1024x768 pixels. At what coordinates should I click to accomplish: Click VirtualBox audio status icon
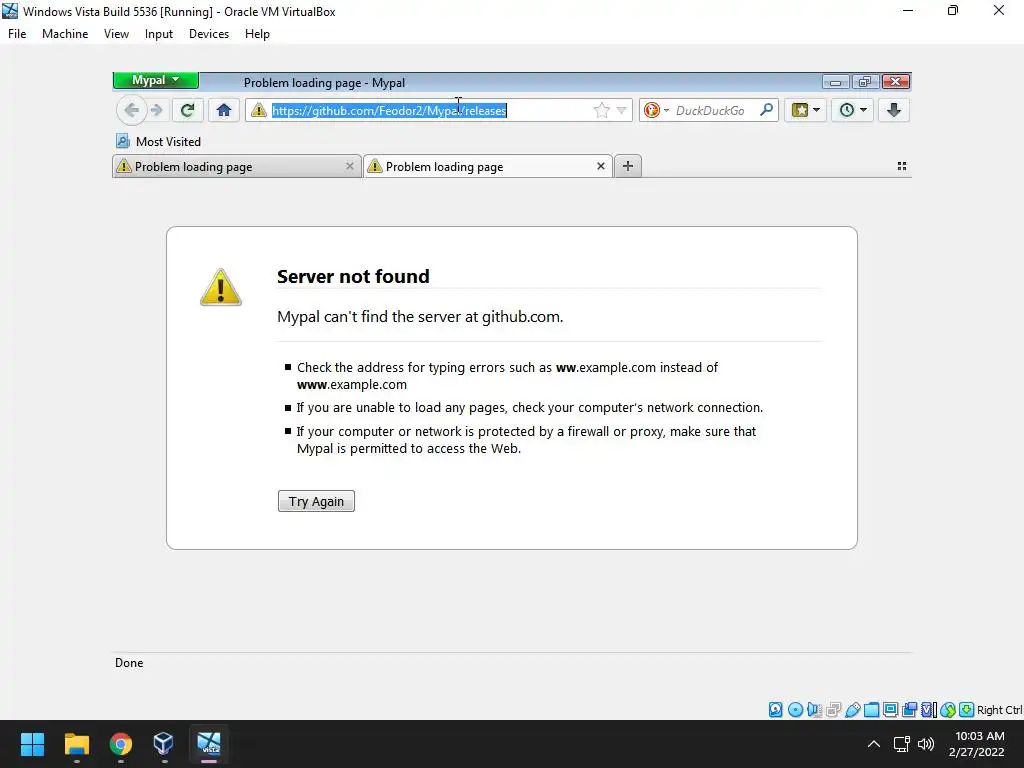pyautogui.click(x=814, y=709)
